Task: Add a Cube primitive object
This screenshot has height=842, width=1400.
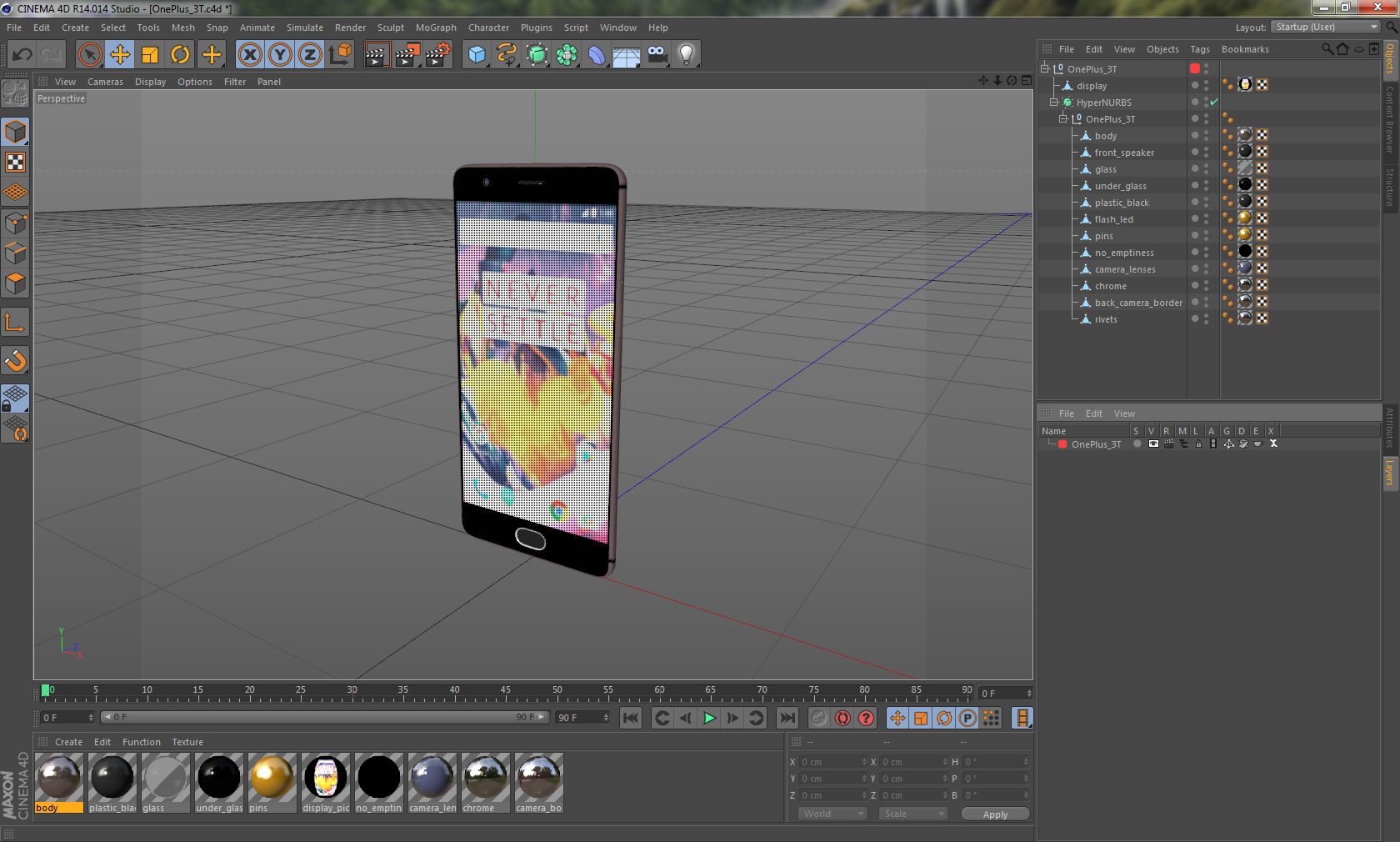Action: (x=477, y=55)
